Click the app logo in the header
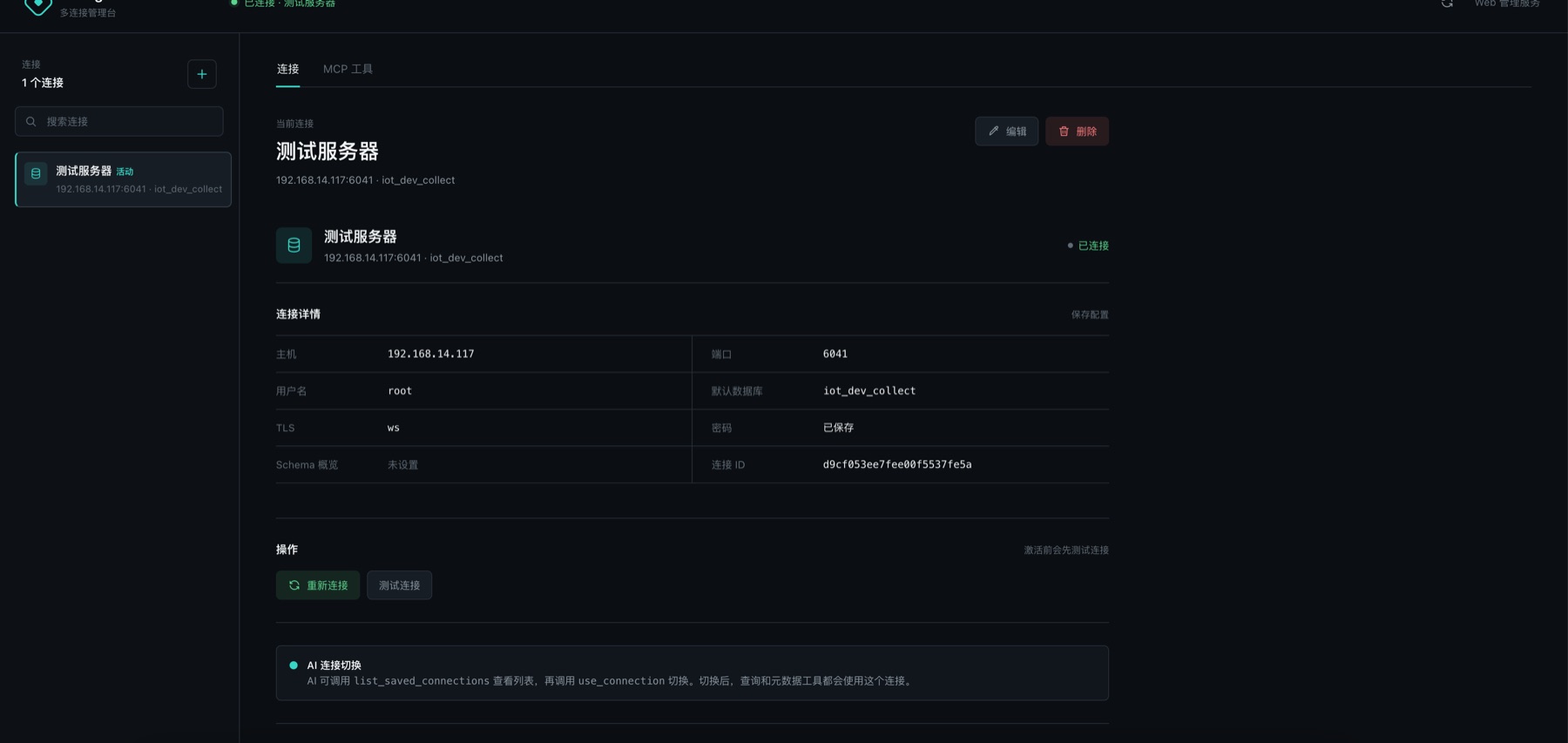Screen dimensions: 1568x743 point(38,6)
